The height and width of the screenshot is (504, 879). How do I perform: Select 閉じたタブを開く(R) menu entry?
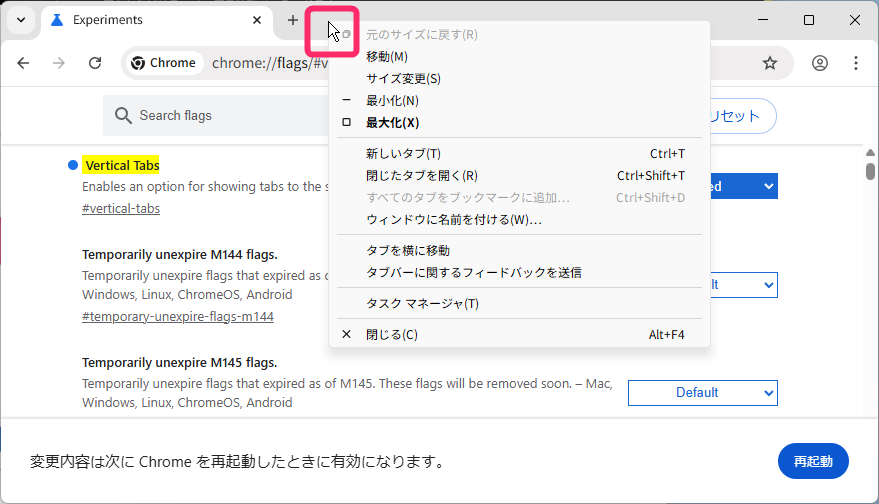tap(519, 175)
